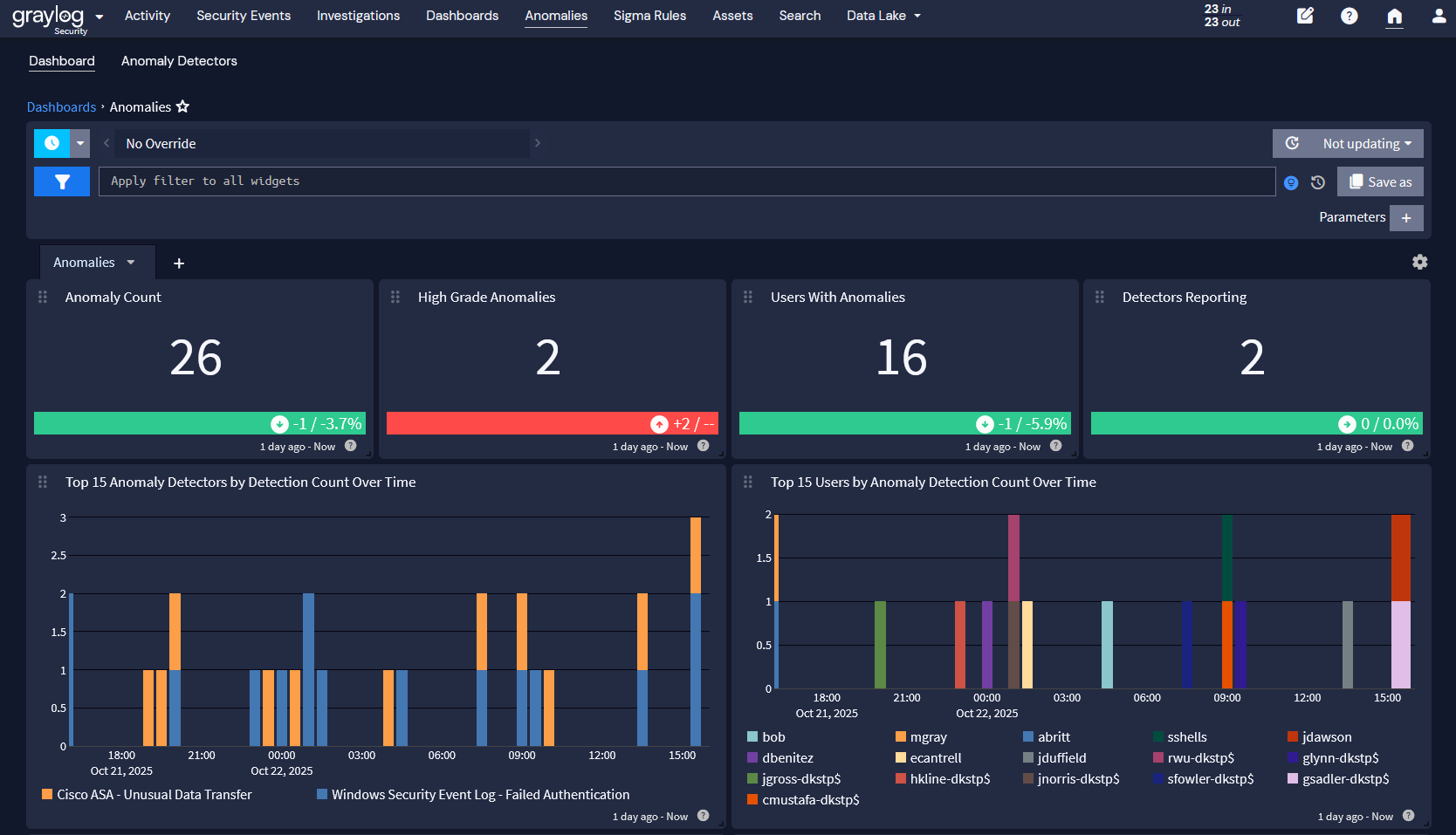Open Help via the question mark icon
This screenshot has width=1456, height=835.
tap(1349, 16)
